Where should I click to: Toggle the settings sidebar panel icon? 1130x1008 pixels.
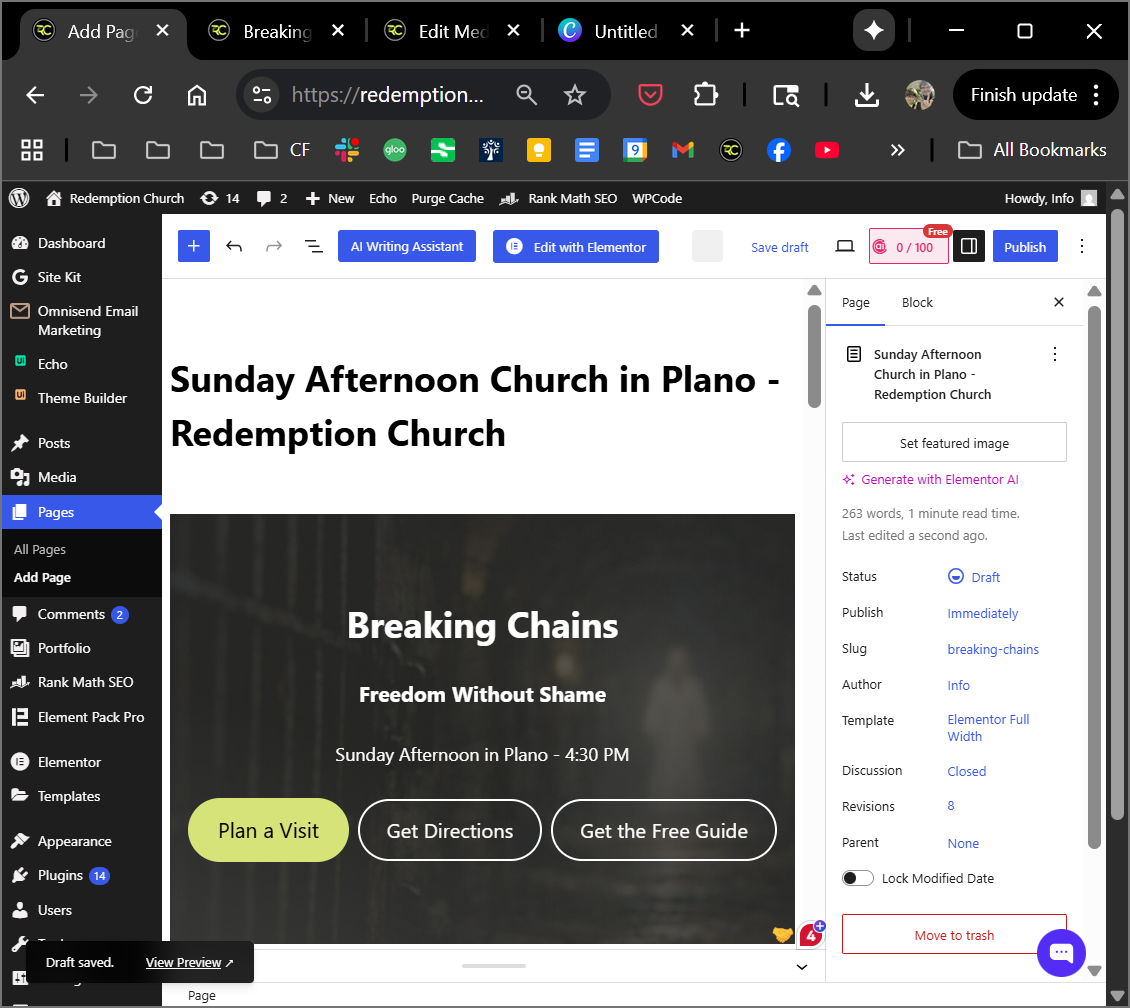click(968, 247)
